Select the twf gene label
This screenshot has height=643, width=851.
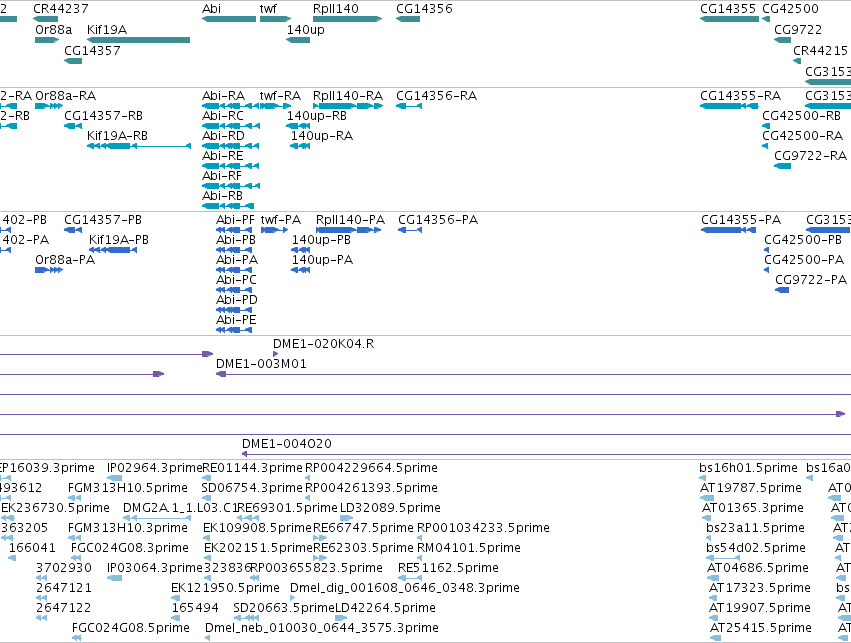pos(268,9)
